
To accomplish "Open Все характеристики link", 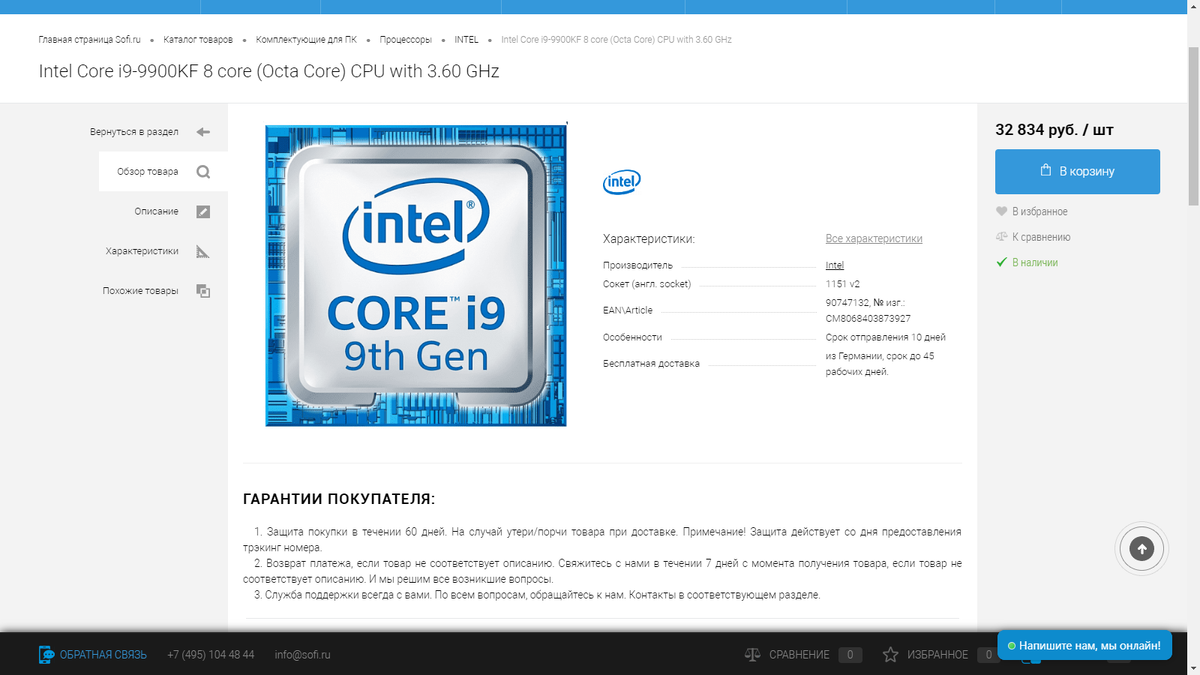I will (x=874, y=239).
